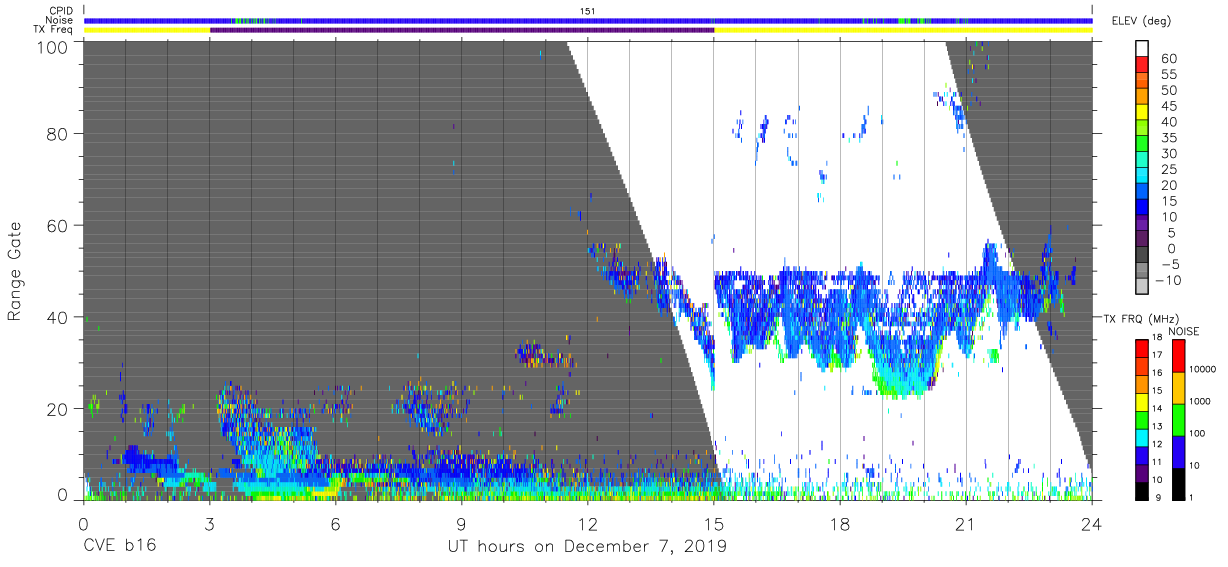
Task: Click the 'Range Gate' y-axis title
Action: [15, 271]
